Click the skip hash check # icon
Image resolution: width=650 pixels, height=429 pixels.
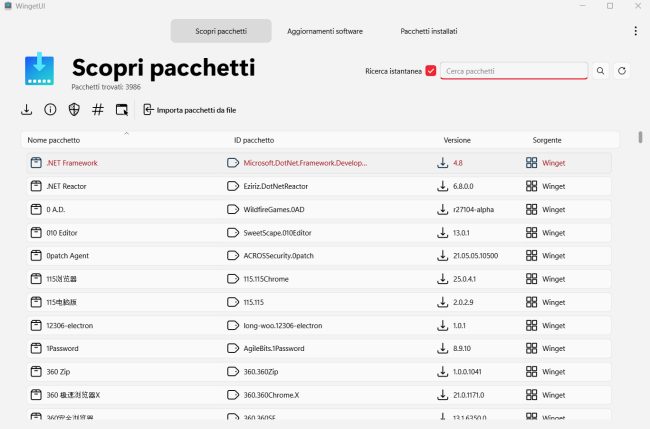coord(98,110)
